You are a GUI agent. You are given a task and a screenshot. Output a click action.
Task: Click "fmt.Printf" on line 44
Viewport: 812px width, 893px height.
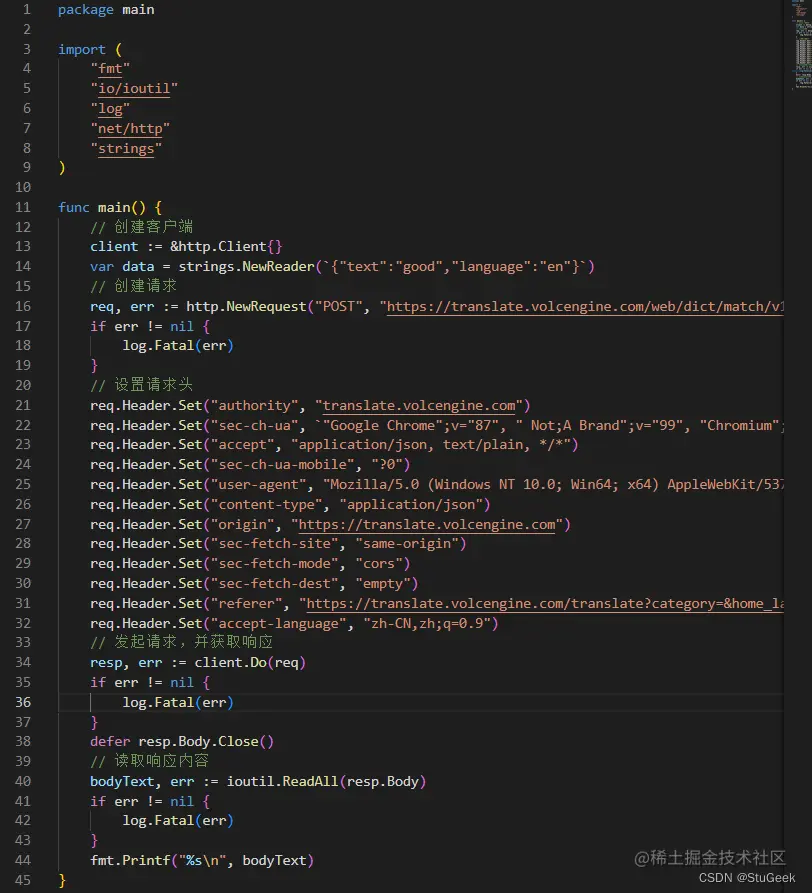click(130, 861)
